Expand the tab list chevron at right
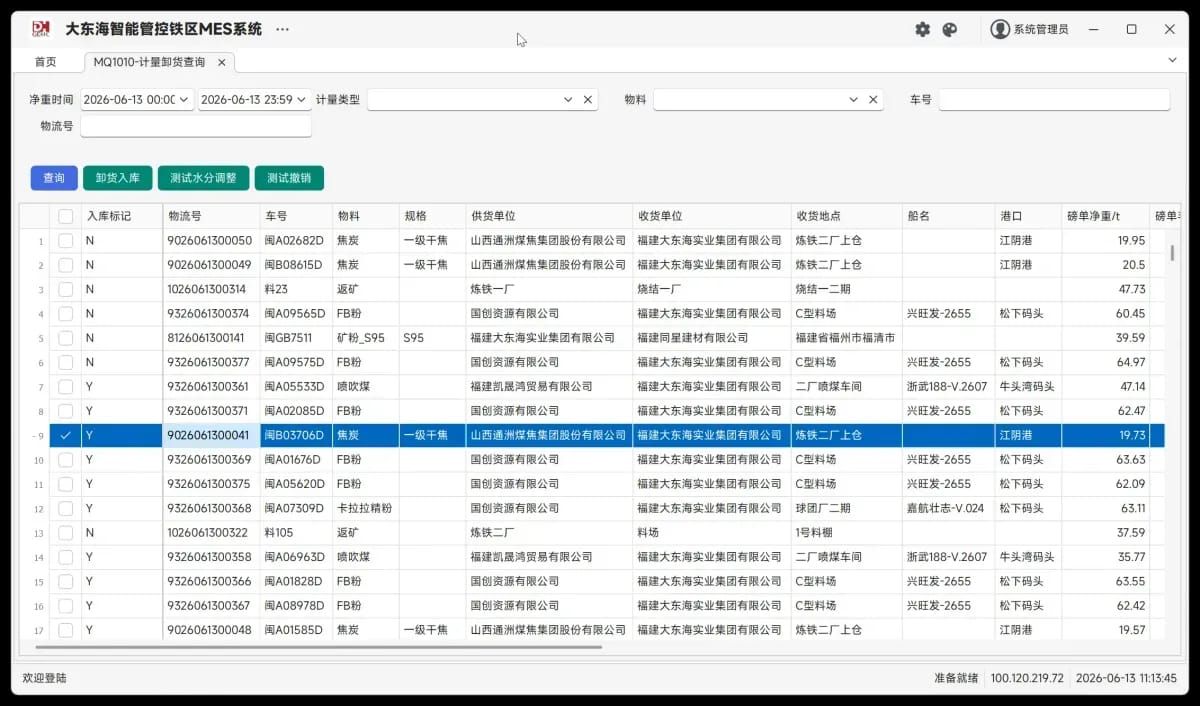 tap(1172, 61)
